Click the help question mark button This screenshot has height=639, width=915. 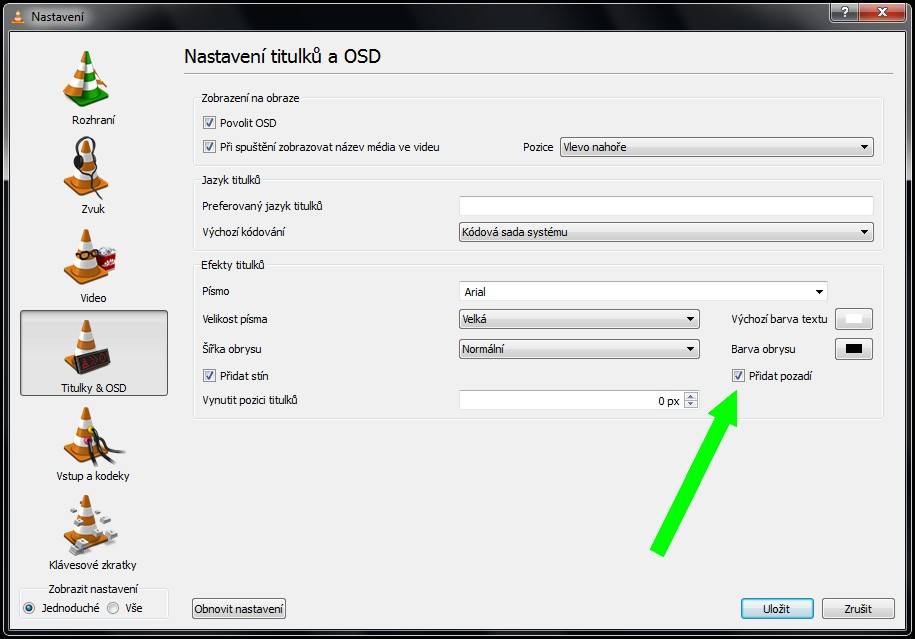844,12
